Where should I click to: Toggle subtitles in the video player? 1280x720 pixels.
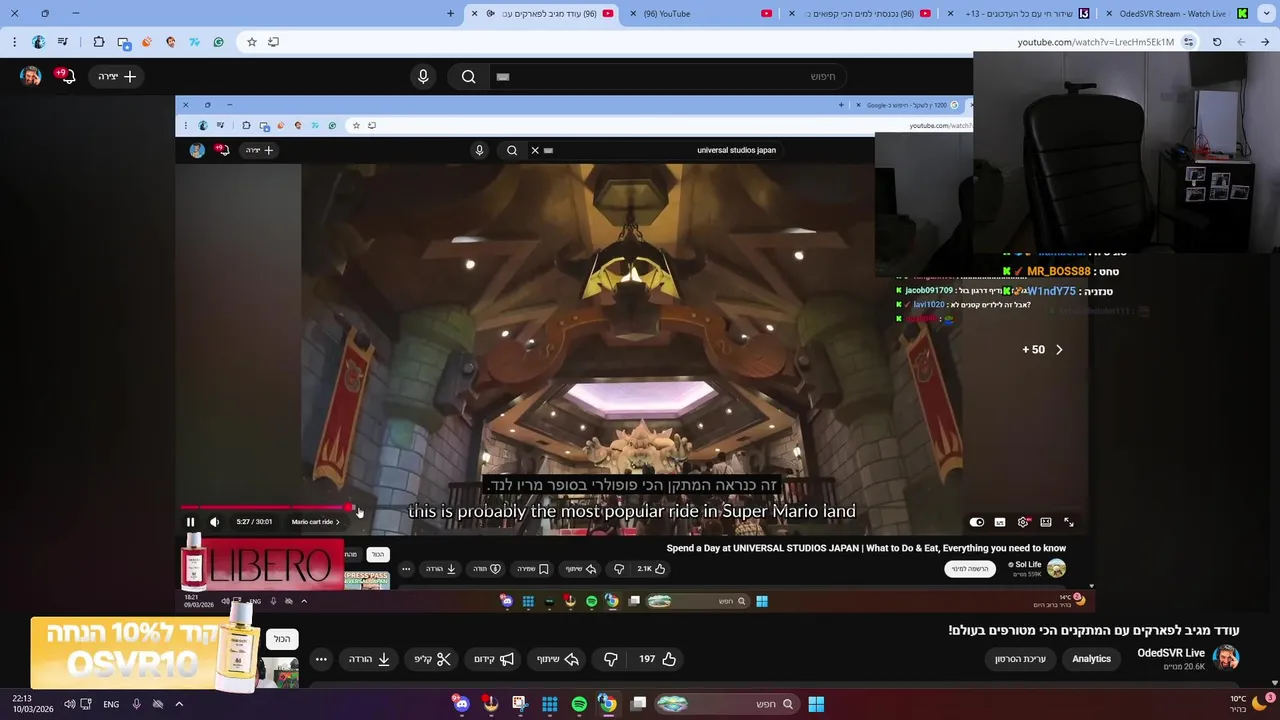pos(1000,522)
